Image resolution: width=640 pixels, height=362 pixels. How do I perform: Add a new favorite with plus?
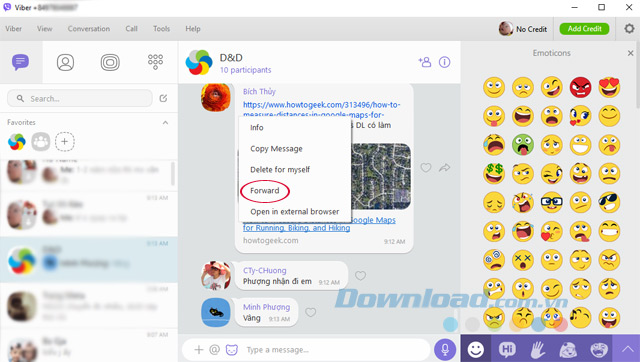tap(64, 142)
